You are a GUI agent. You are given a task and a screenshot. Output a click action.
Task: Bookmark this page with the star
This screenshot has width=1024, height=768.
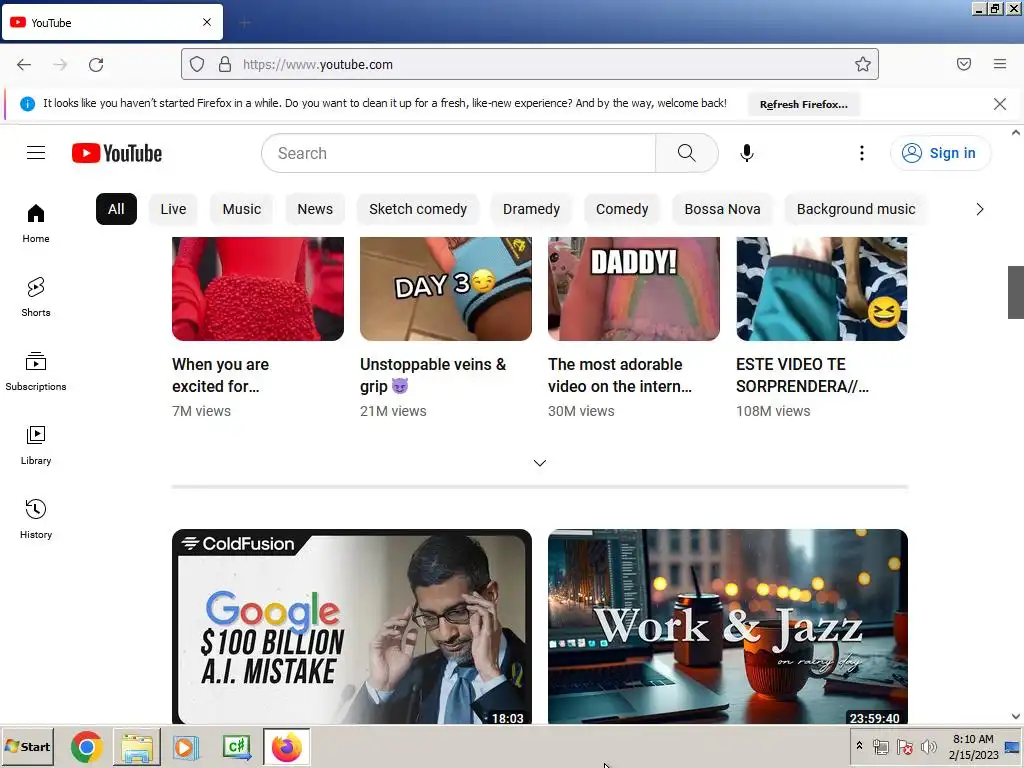pos(863,64)
